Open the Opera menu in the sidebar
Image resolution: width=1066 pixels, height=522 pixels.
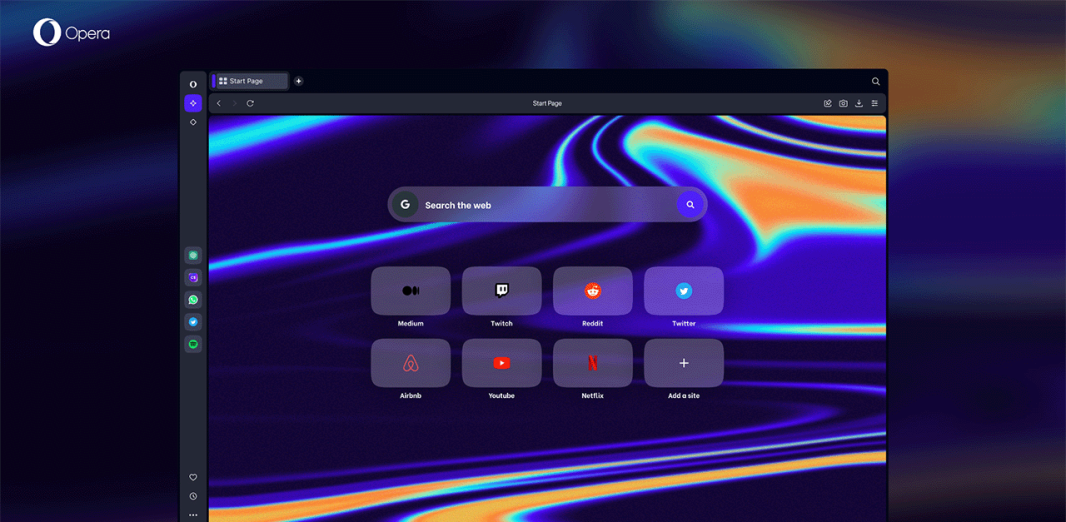[193, 84]
